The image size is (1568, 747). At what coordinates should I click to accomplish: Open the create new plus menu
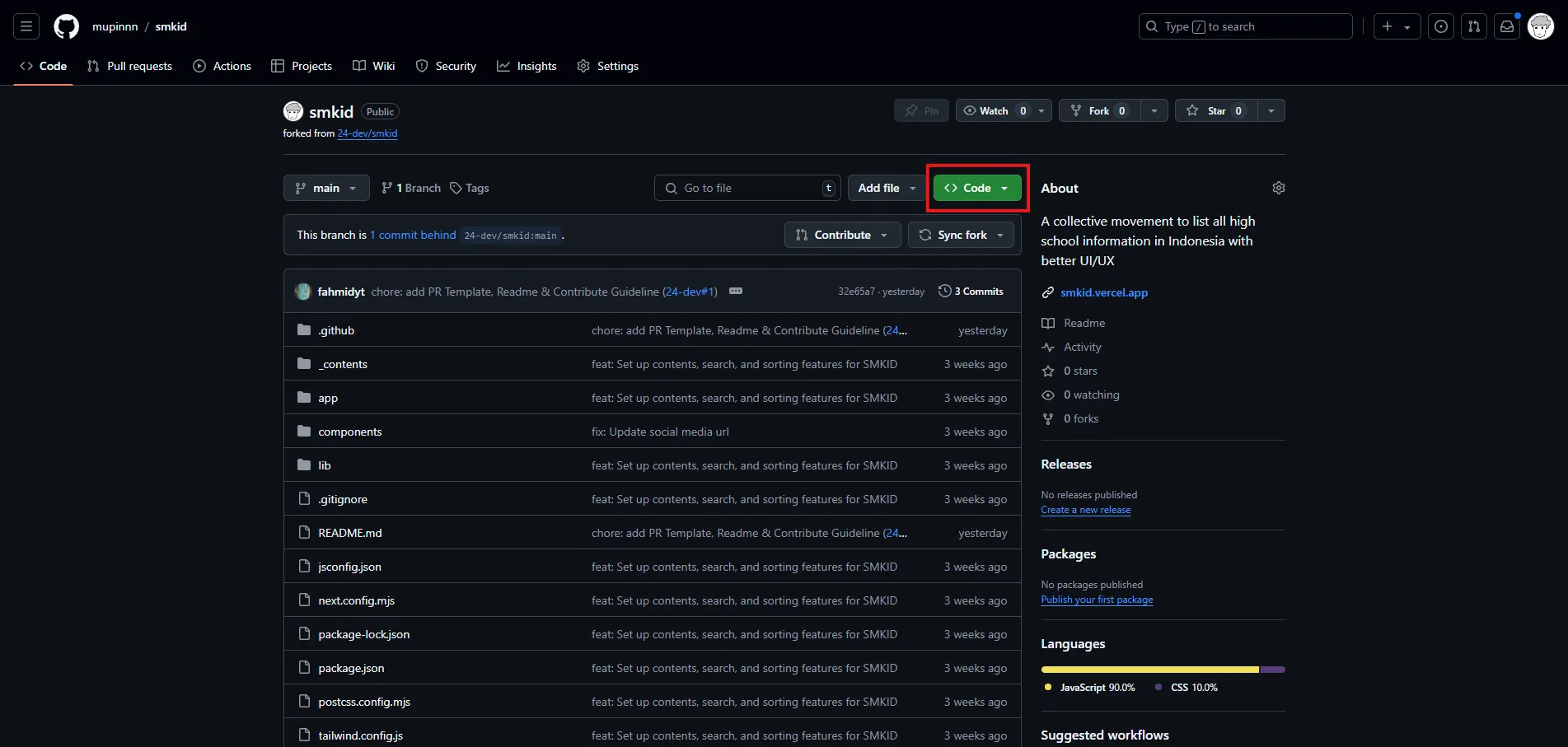(1397, 26)
